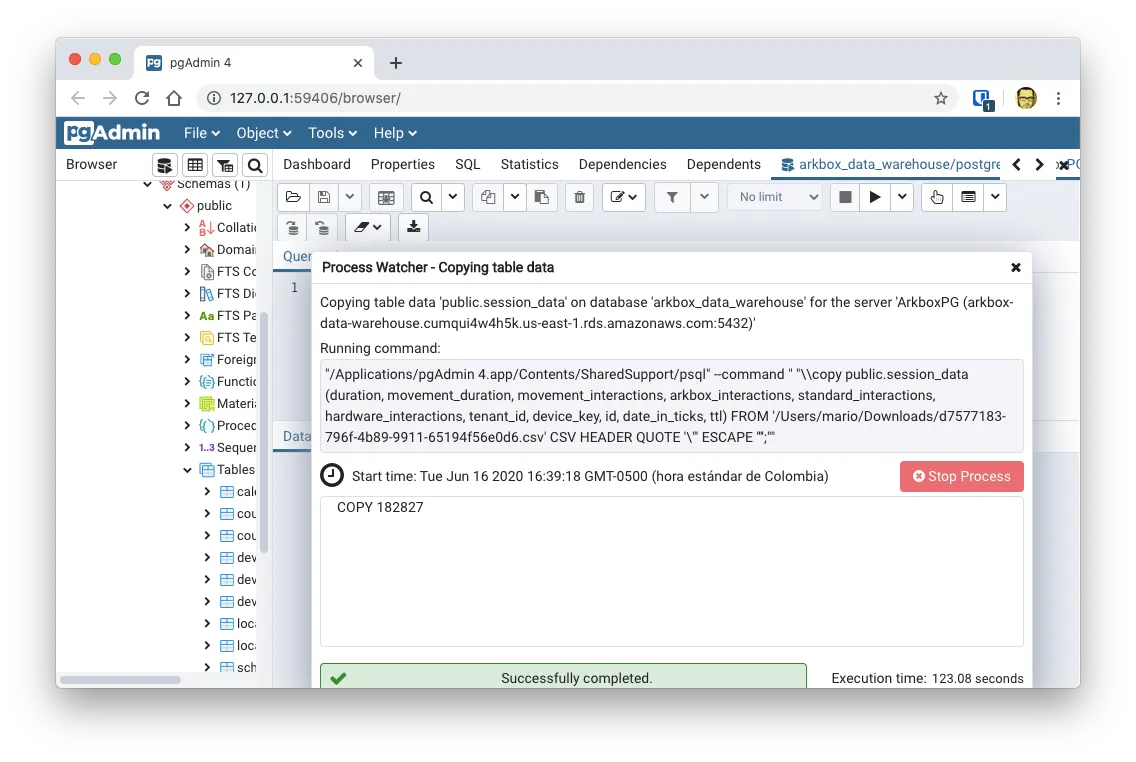The image size is (1136, 762).
Task: Click Browser panel filtered rows icon
Action: pos(225,165)
